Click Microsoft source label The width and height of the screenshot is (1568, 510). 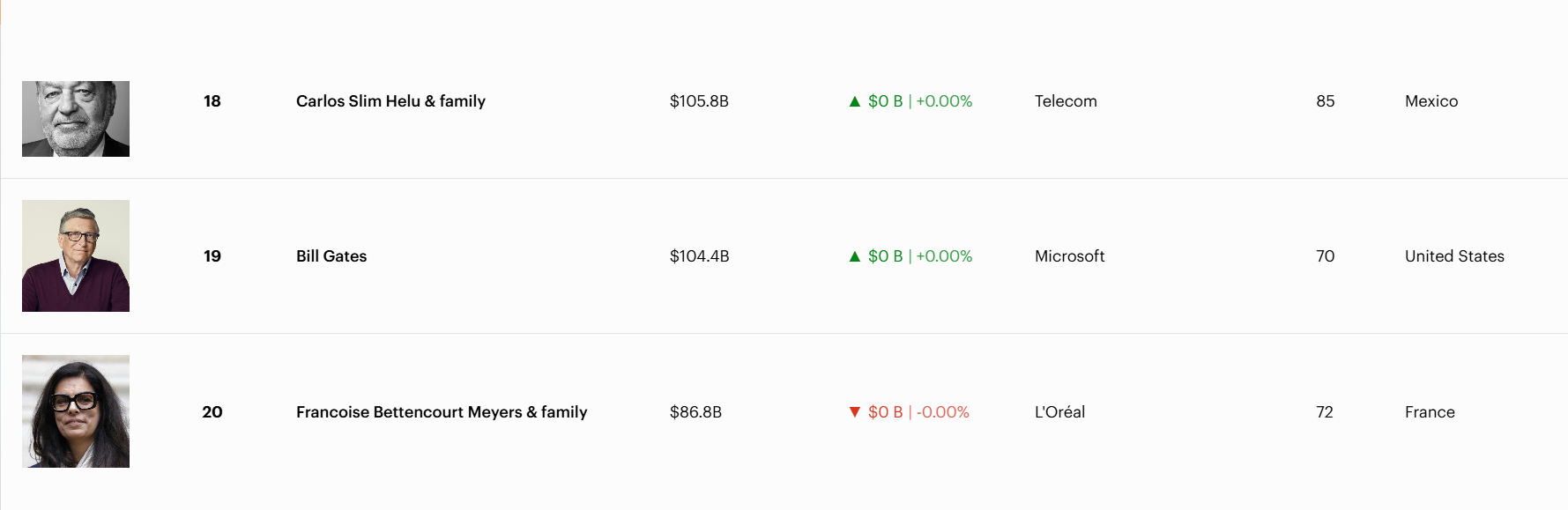click(x=1069, y=256)
